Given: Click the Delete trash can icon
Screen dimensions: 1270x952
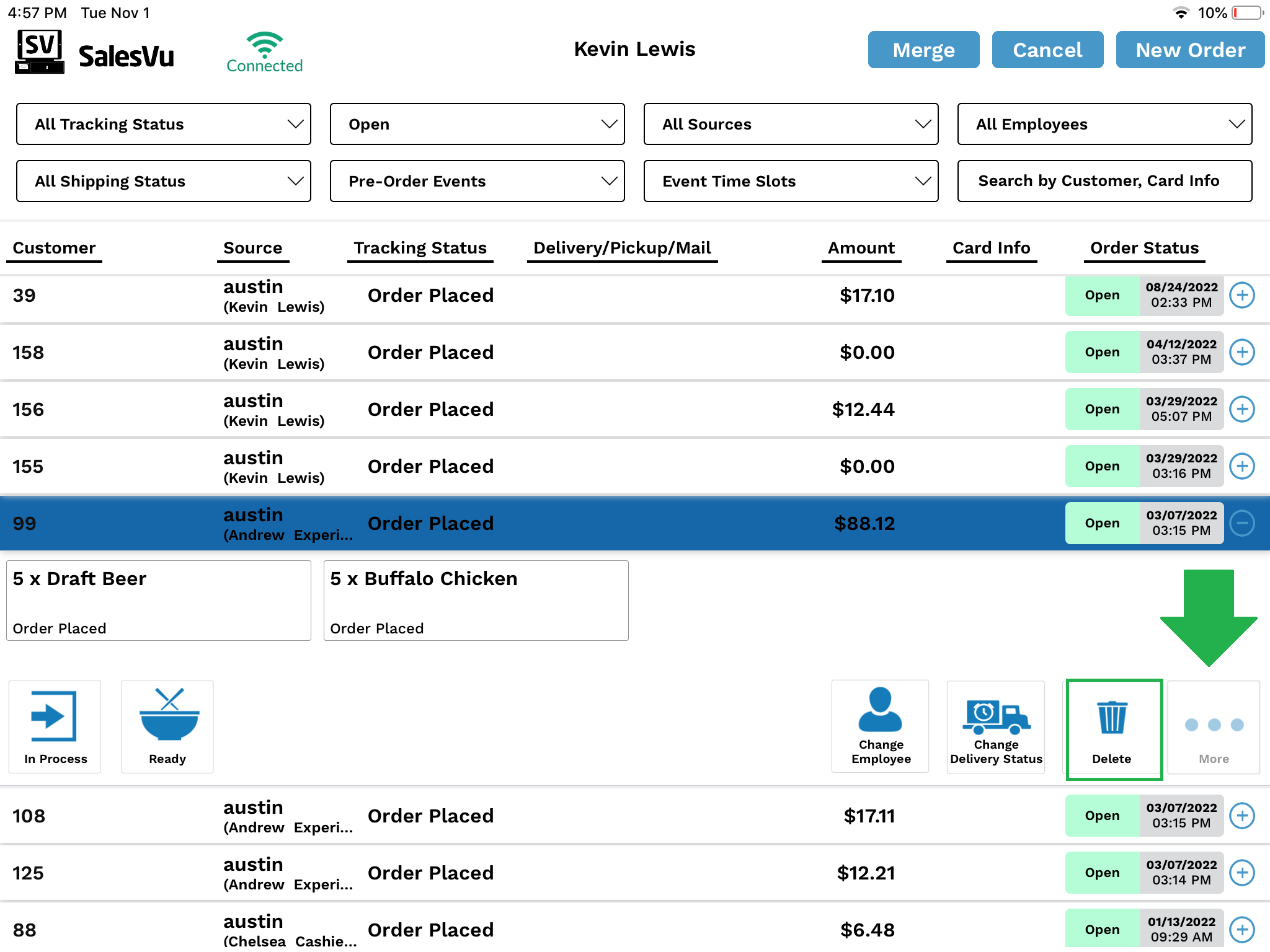Looking at the screenshot, I should 1112,717.
